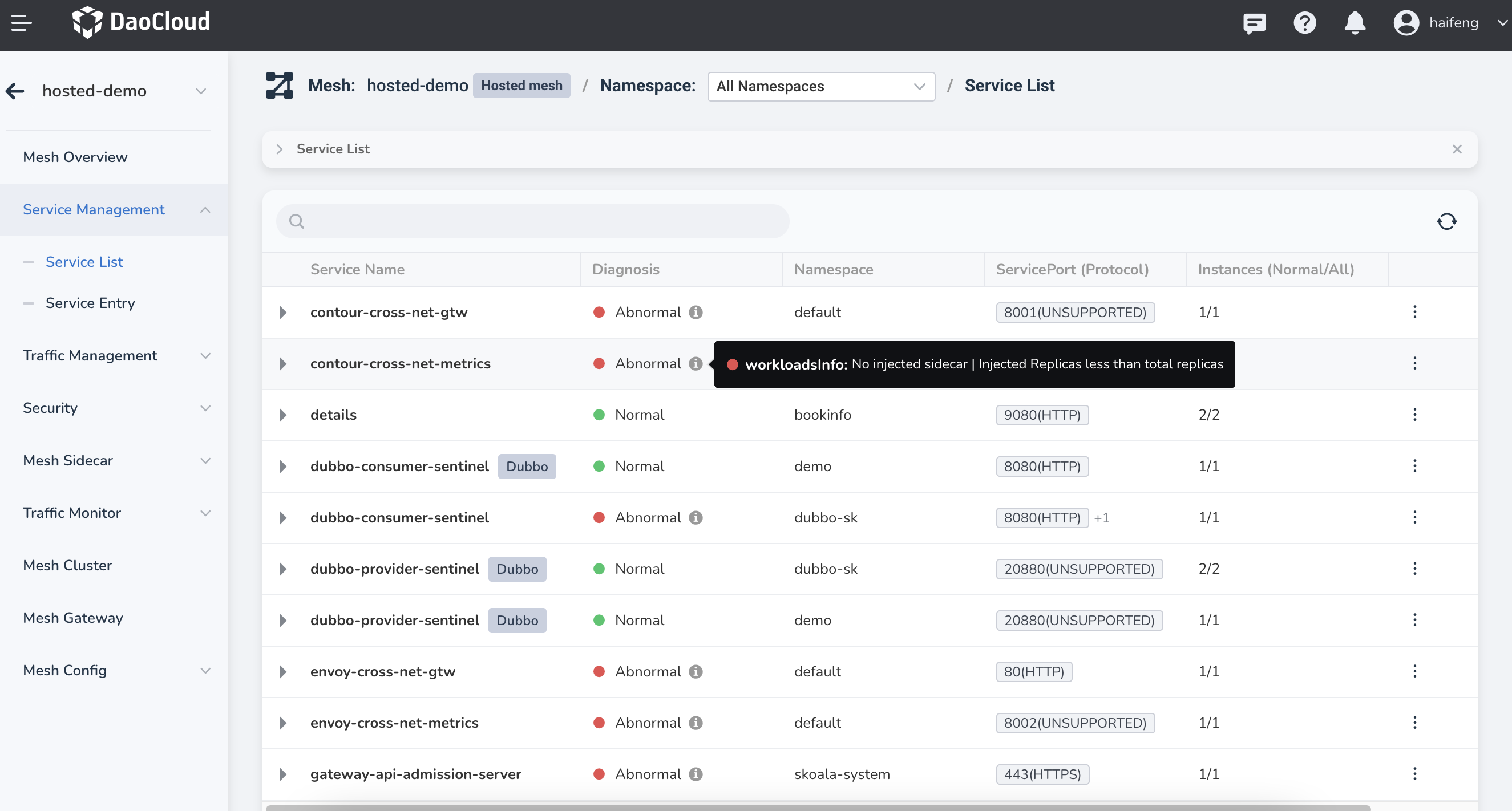The height and width of the screenshot is (811, 1512).
Task: Click the horizontal scrollbar below the table
Action: (x=818, y=808)
